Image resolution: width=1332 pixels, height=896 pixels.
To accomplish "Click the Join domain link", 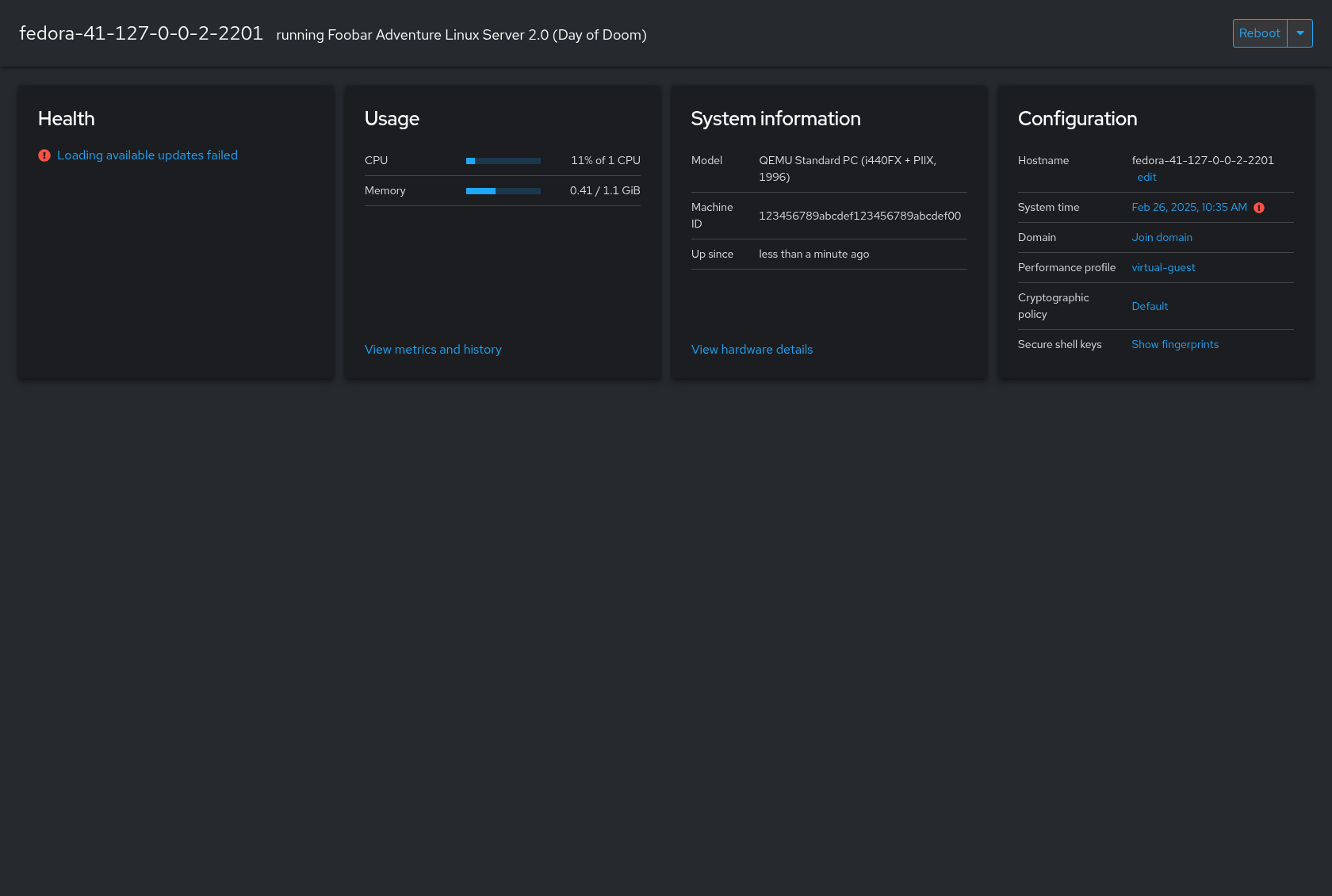I will (1162, 237).
